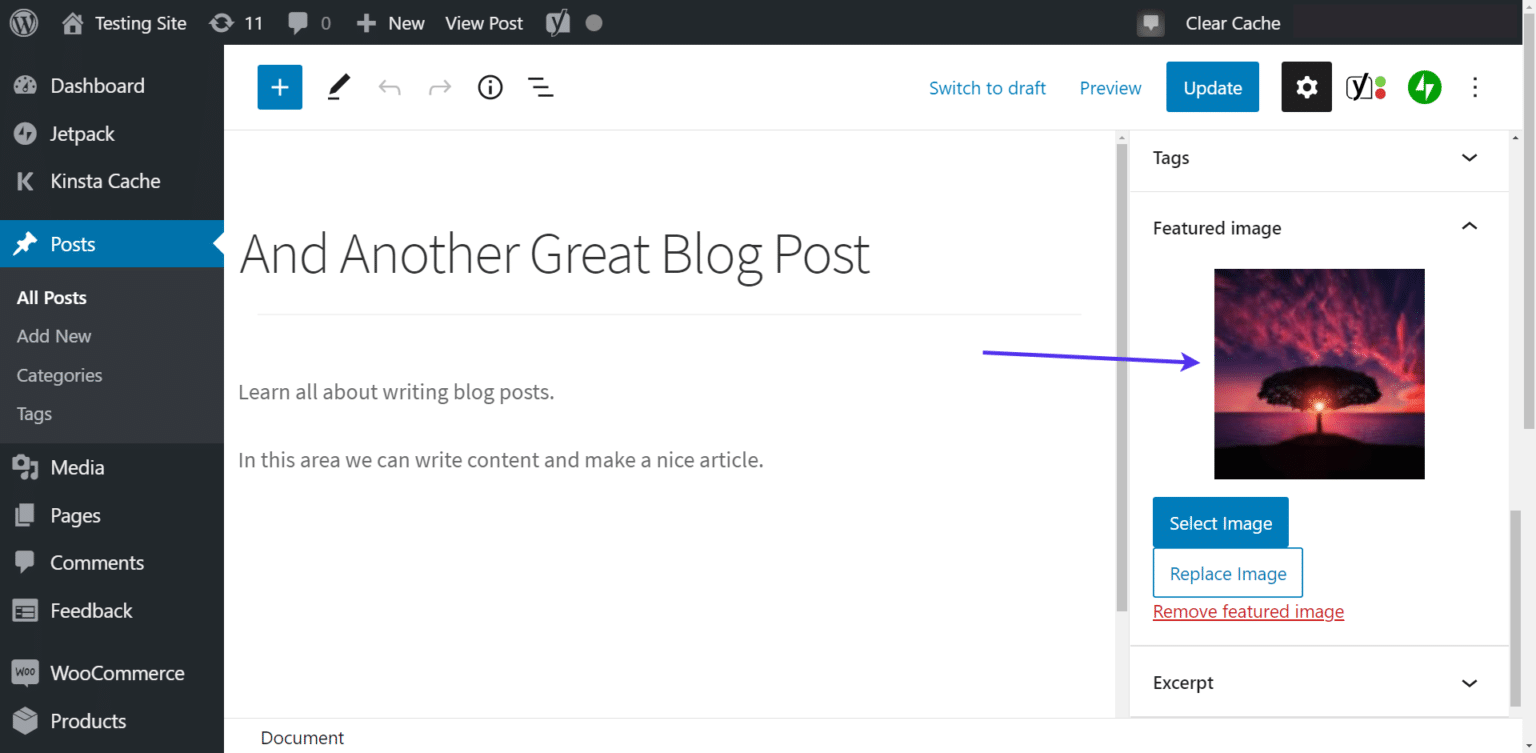Image resolution: width=1536 pixels, height=753 pixels.
Task: Open the editor Settings gear
Action: (x=1306, y=87)
